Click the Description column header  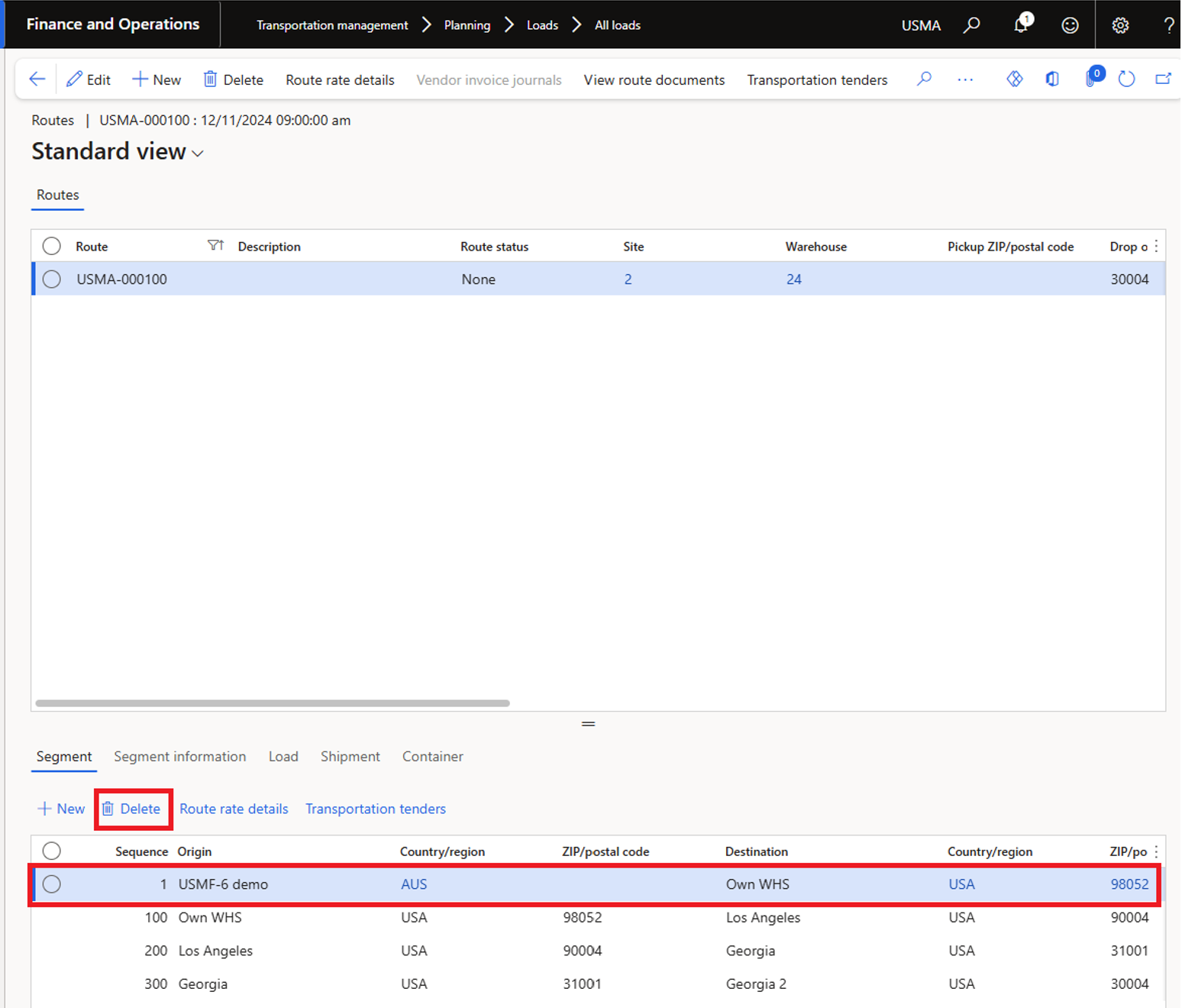(x=270, y=247)
